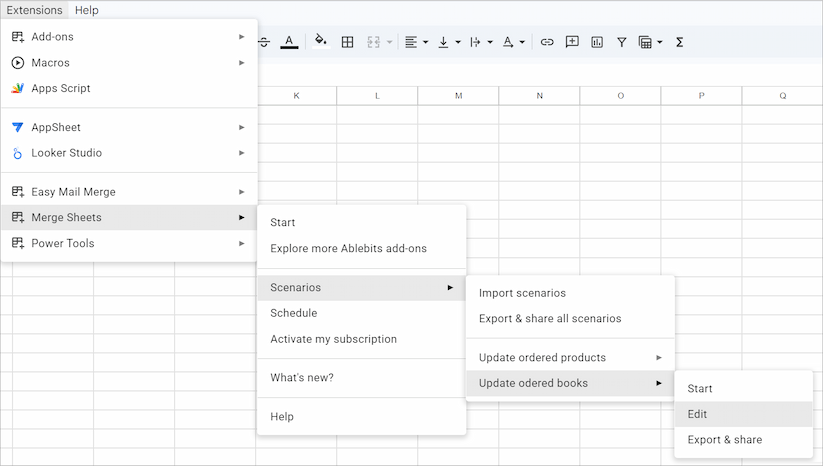The height and width of the screenshot is (466, 823).
Task: Click What's new? menu item
Action: (362, 378)
